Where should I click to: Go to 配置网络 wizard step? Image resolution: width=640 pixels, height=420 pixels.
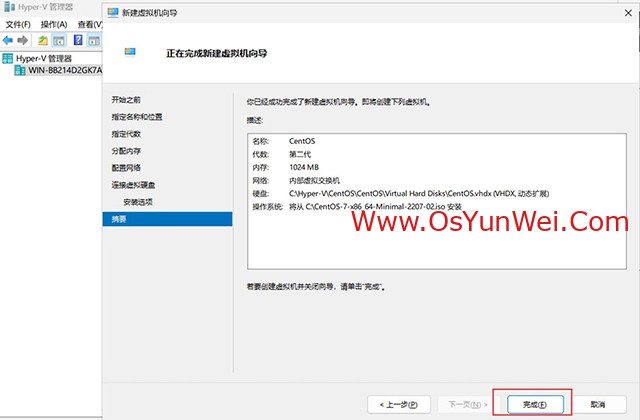126,168
